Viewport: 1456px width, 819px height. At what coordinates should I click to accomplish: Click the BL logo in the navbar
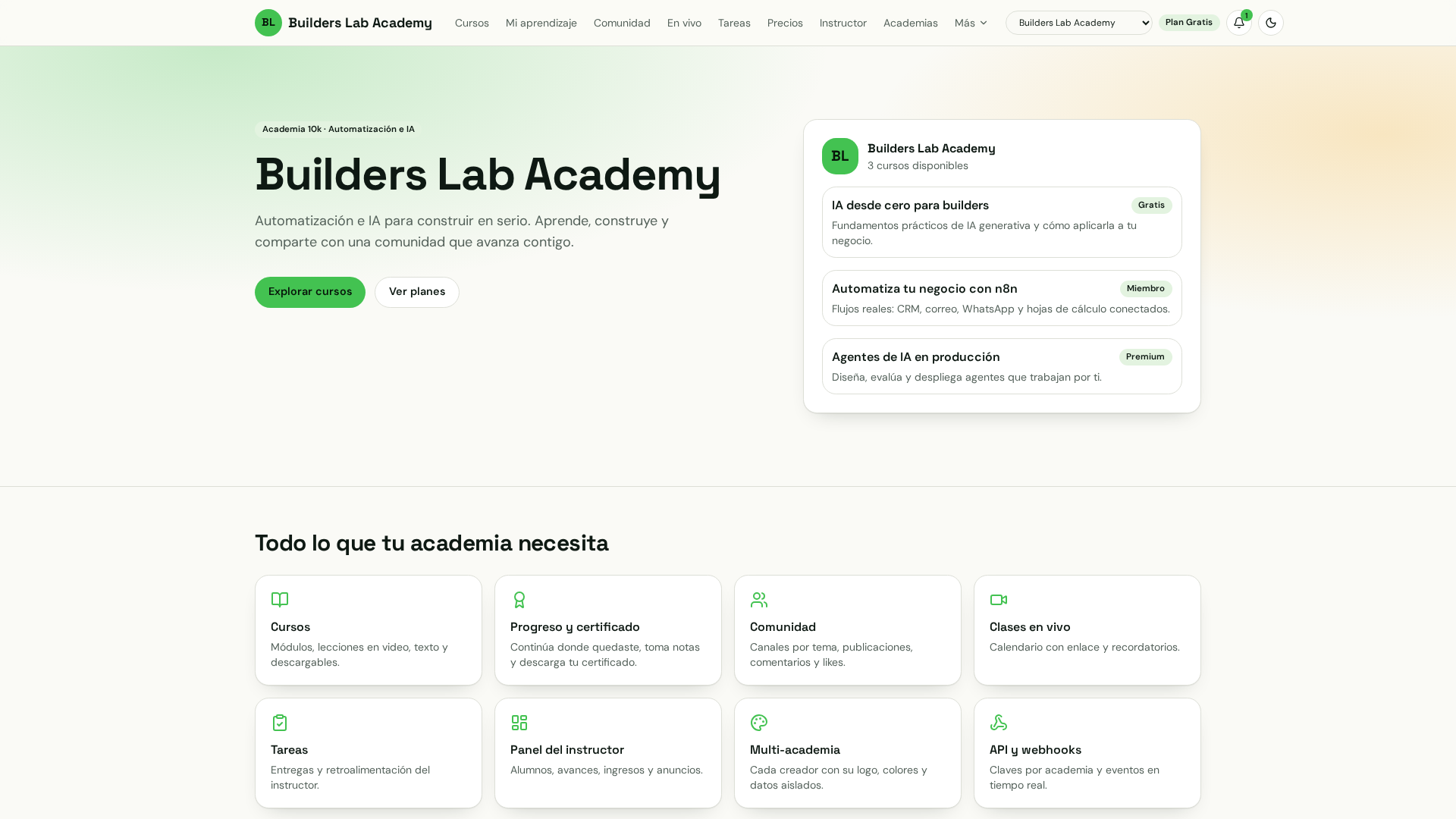click(x=268, y=23)
